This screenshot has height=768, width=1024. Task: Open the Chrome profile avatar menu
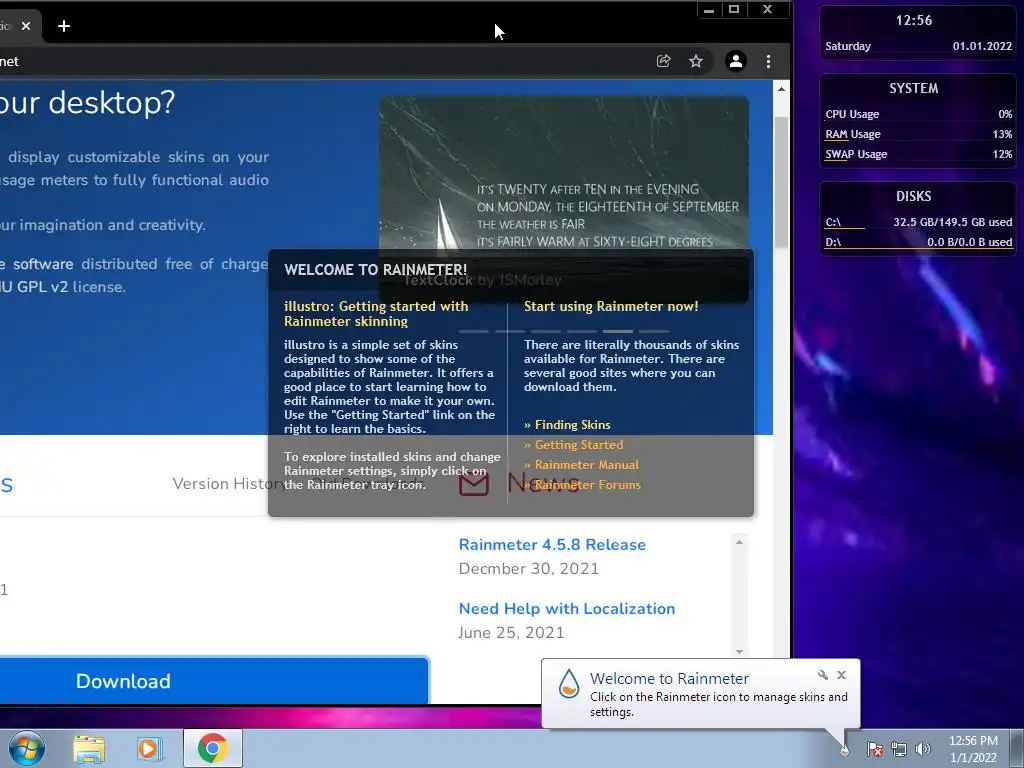(736, 61)
